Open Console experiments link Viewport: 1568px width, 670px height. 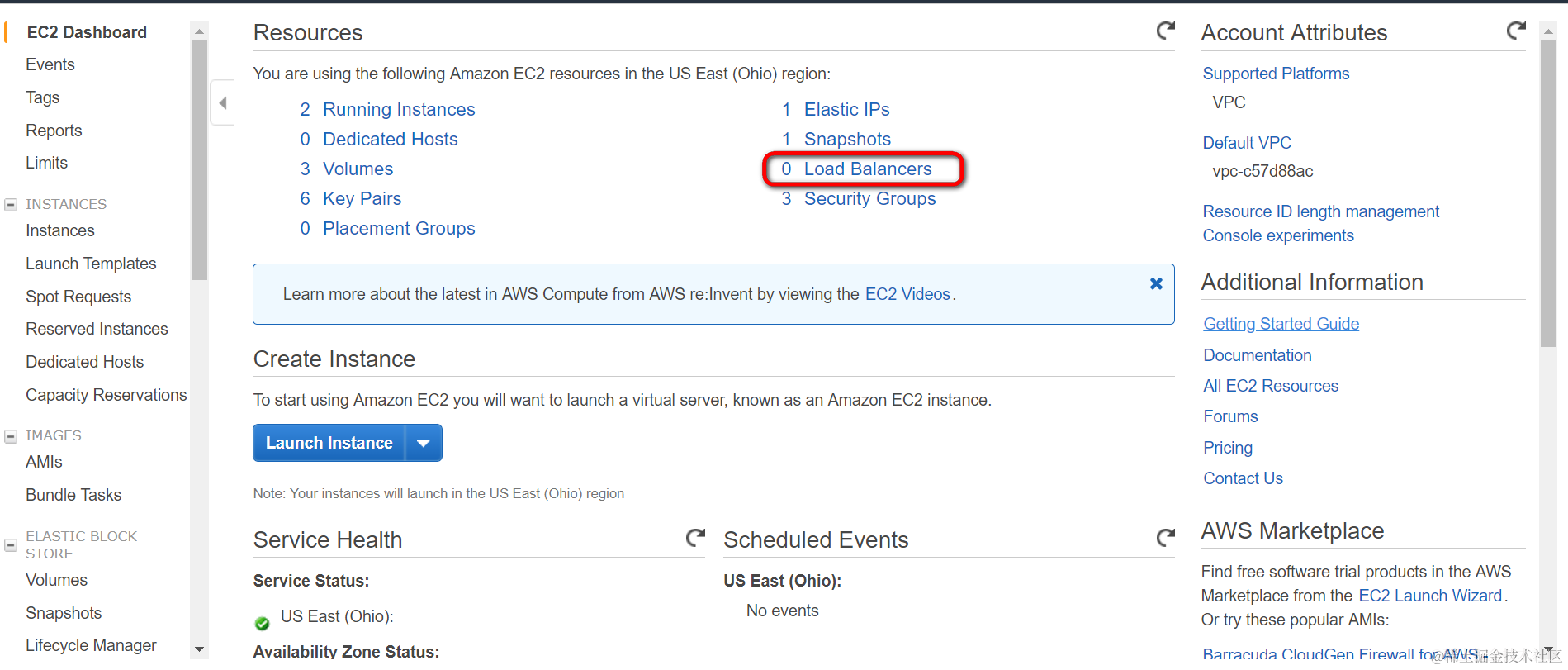(1278, 235)
